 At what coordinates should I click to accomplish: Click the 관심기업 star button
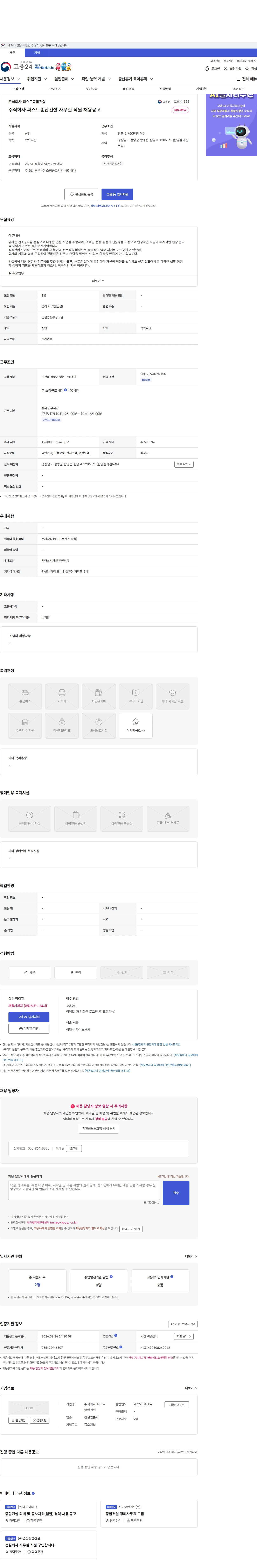pyautogui.click(x=18, y=1420)
